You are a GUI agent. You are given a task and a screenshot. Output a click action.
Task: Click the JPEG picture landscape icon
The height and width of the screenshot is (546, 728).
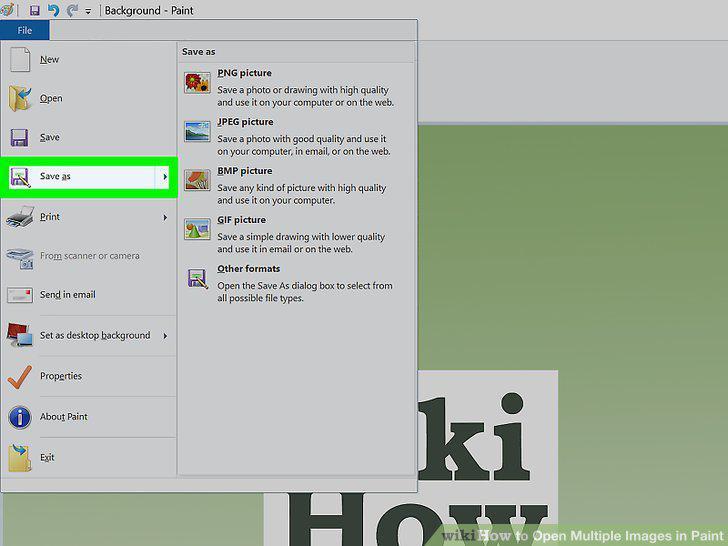(x=197, y=132)
